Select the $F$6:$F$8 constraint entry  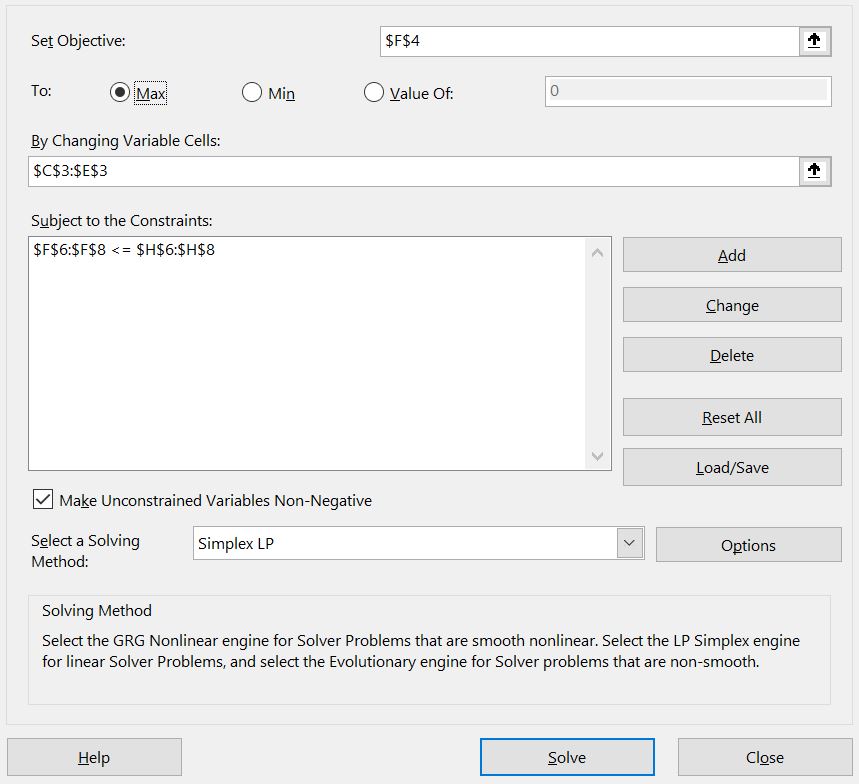124,251
